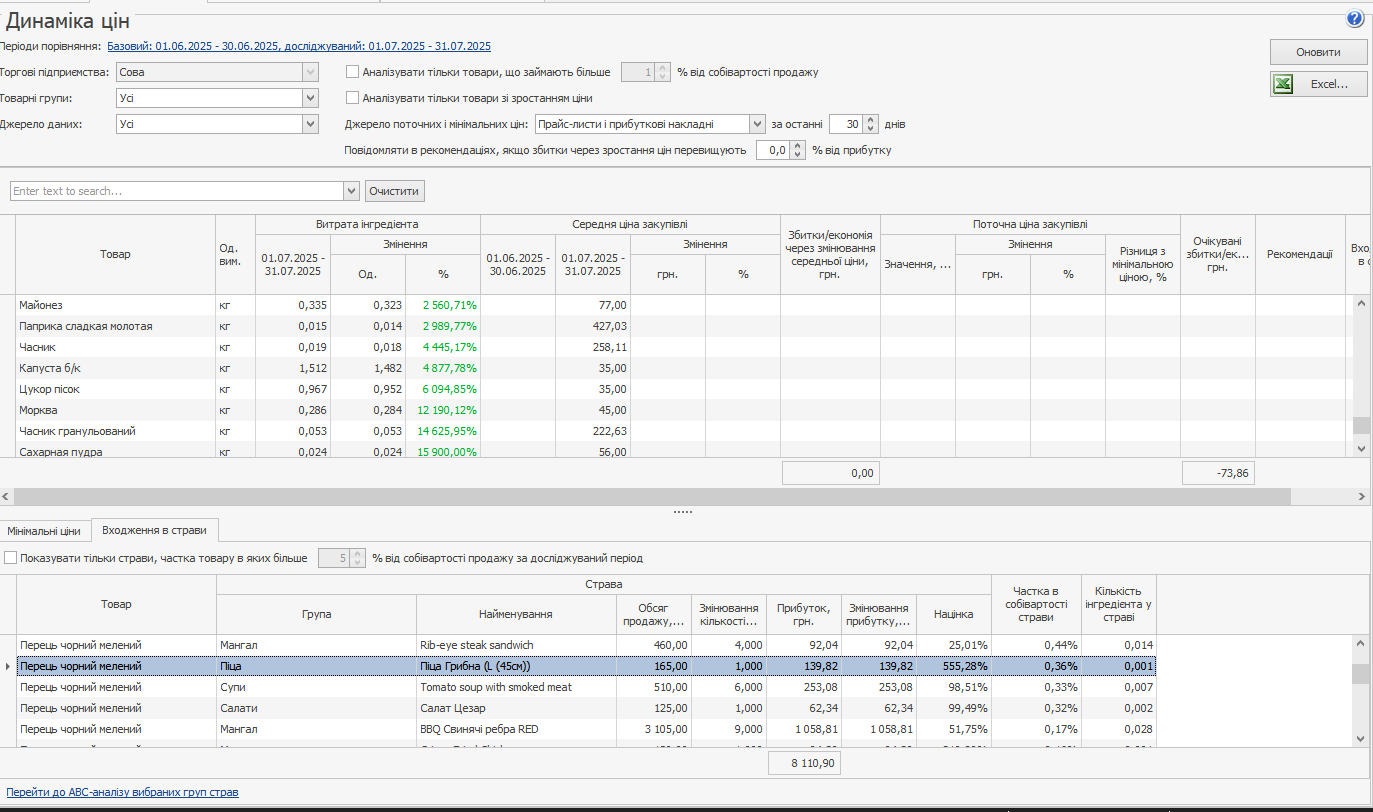Enable analyzing only goods with price growth
This screenshot has width=1373, height=812.
[353, 98]
